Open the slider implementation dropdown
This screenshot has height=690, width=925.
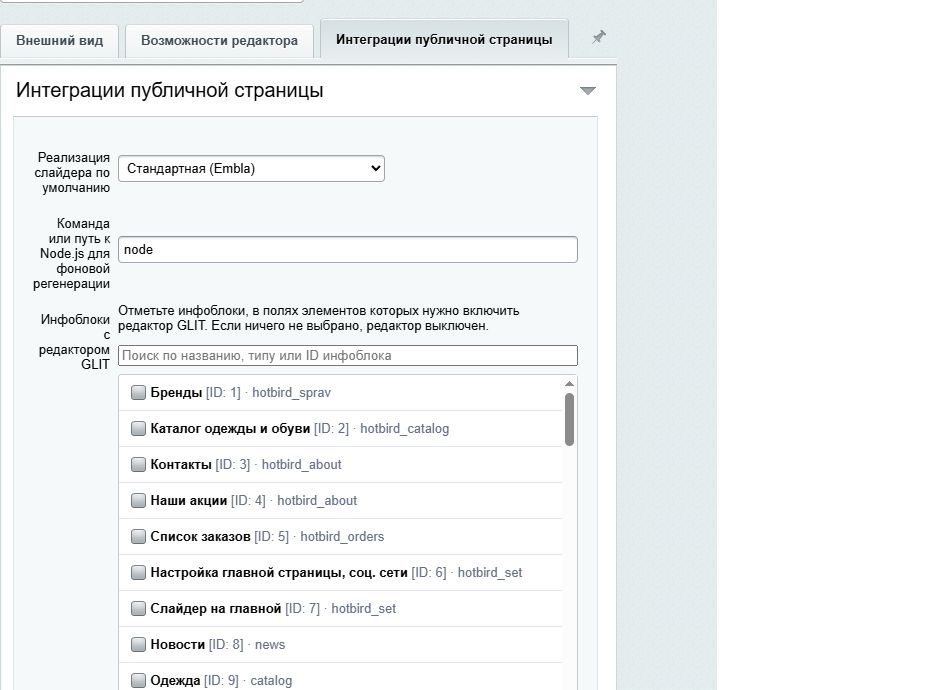click(251, 169)
